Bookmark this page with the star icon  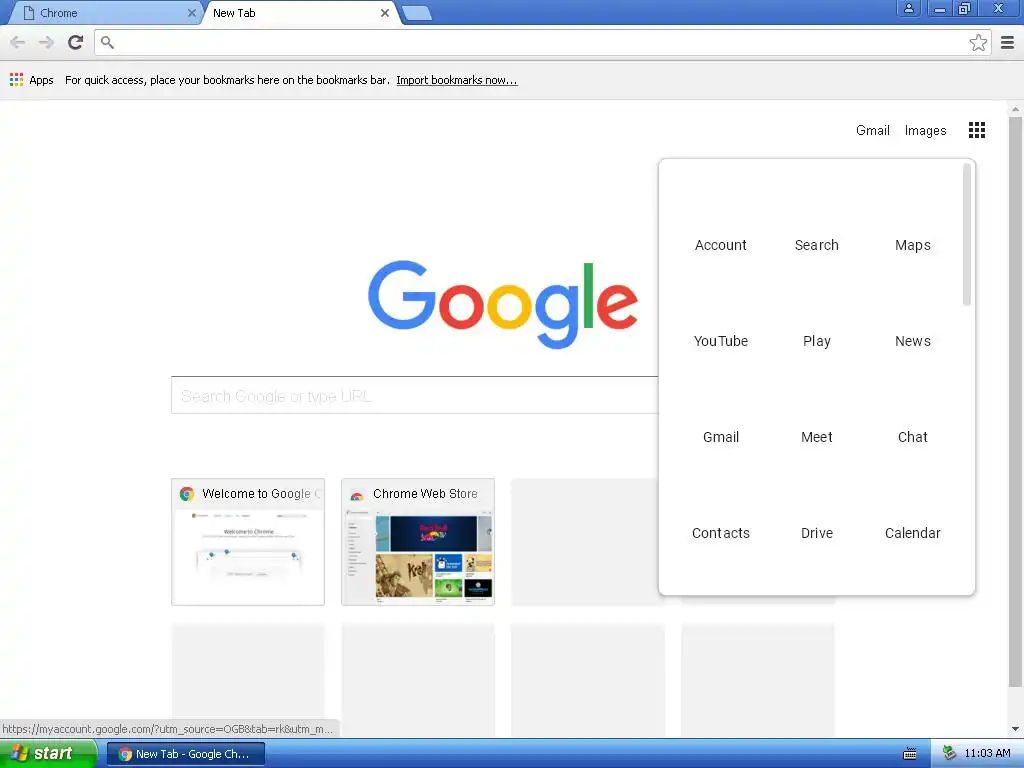pyautogui.click(x=978, y=42)
